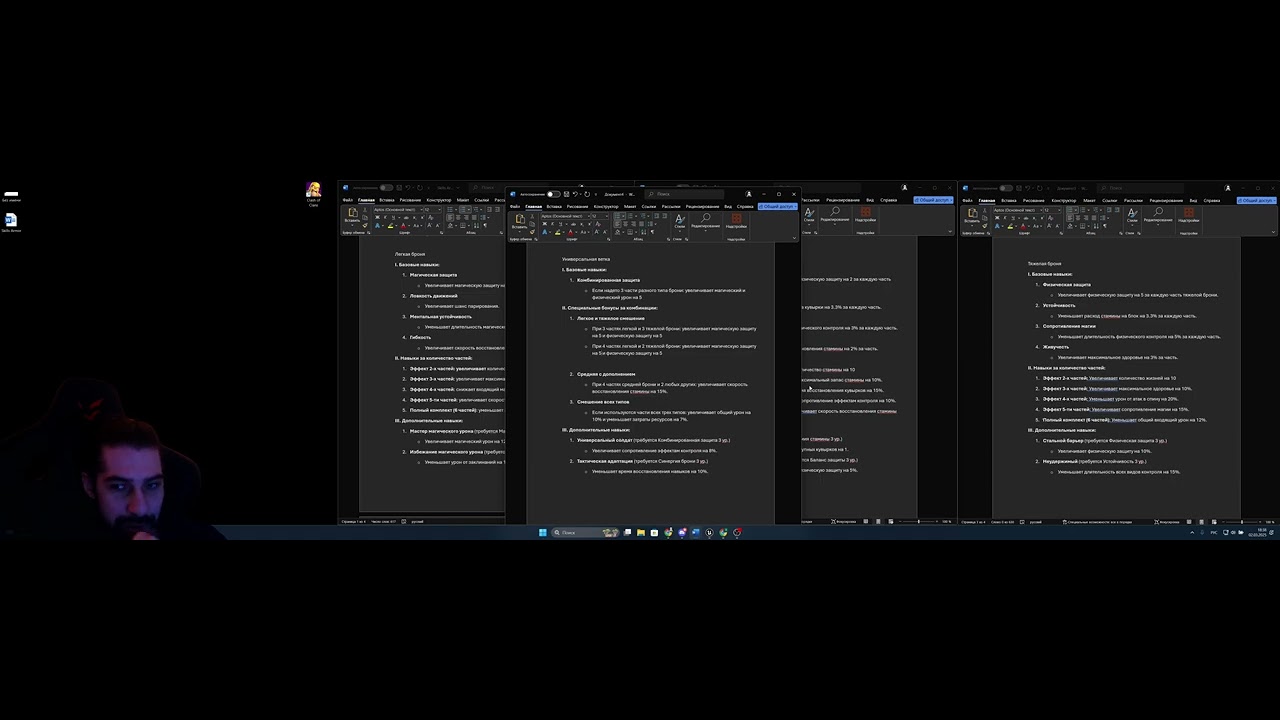Collapse the ribbon in front Word window
The image size is (1280, 720).
(x=794, y=238)
